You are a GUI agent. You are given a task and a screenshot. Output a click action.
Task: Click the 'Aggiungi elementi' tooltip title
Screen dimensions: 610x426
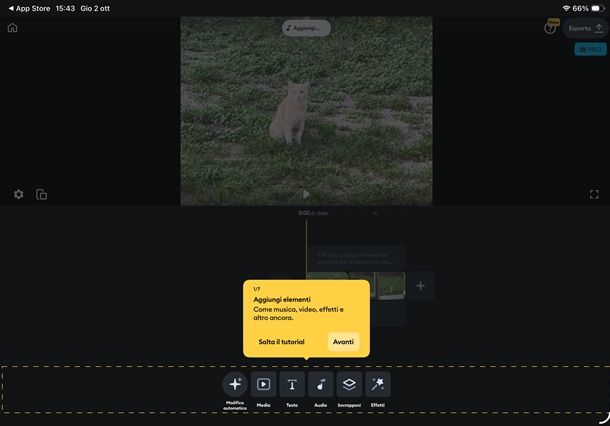[x=282, y=299]
